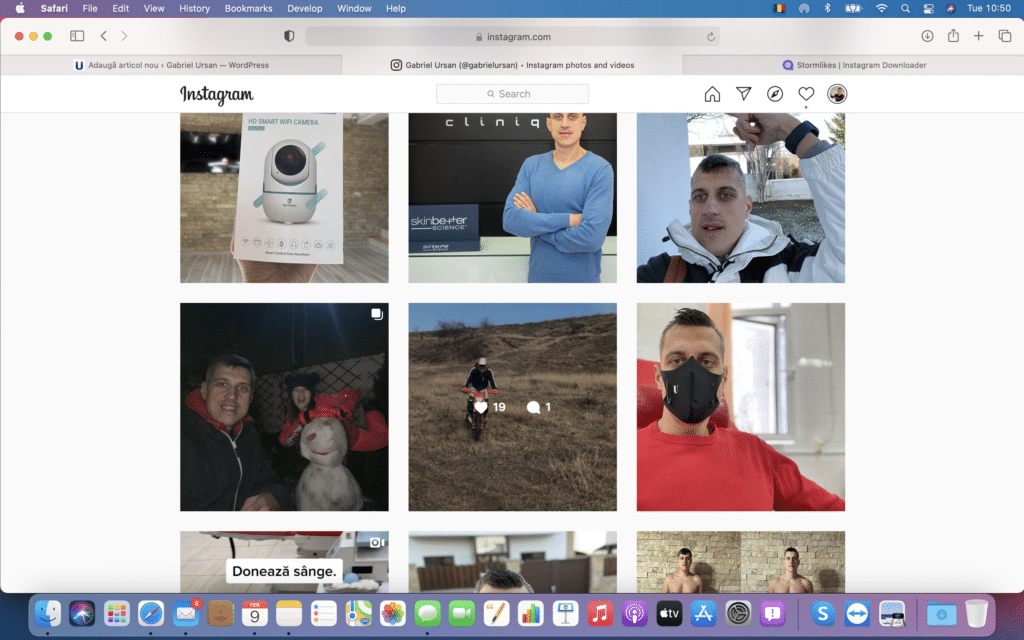Screen dimensions: 1024x640
Task: Open the Safari app menu
Action: pyautogui.click(x=54, y=8)
